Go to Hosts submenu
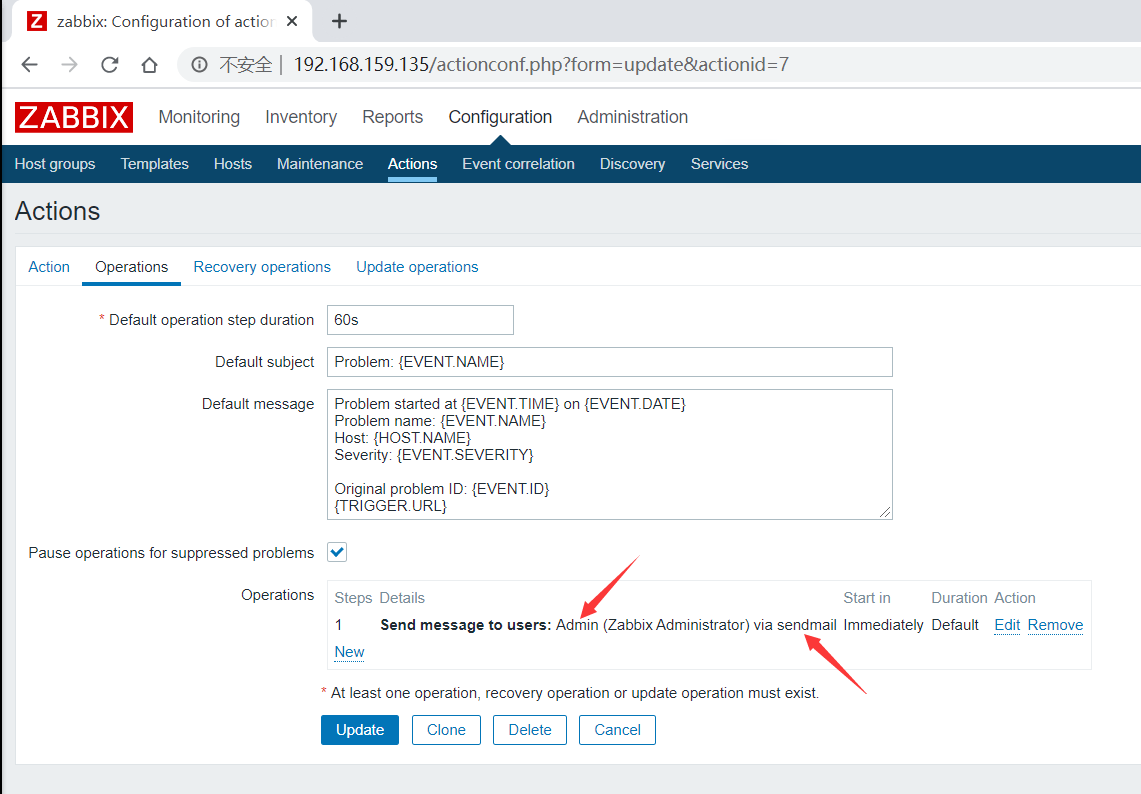1141x794 pixels. [x=233, y=164]
